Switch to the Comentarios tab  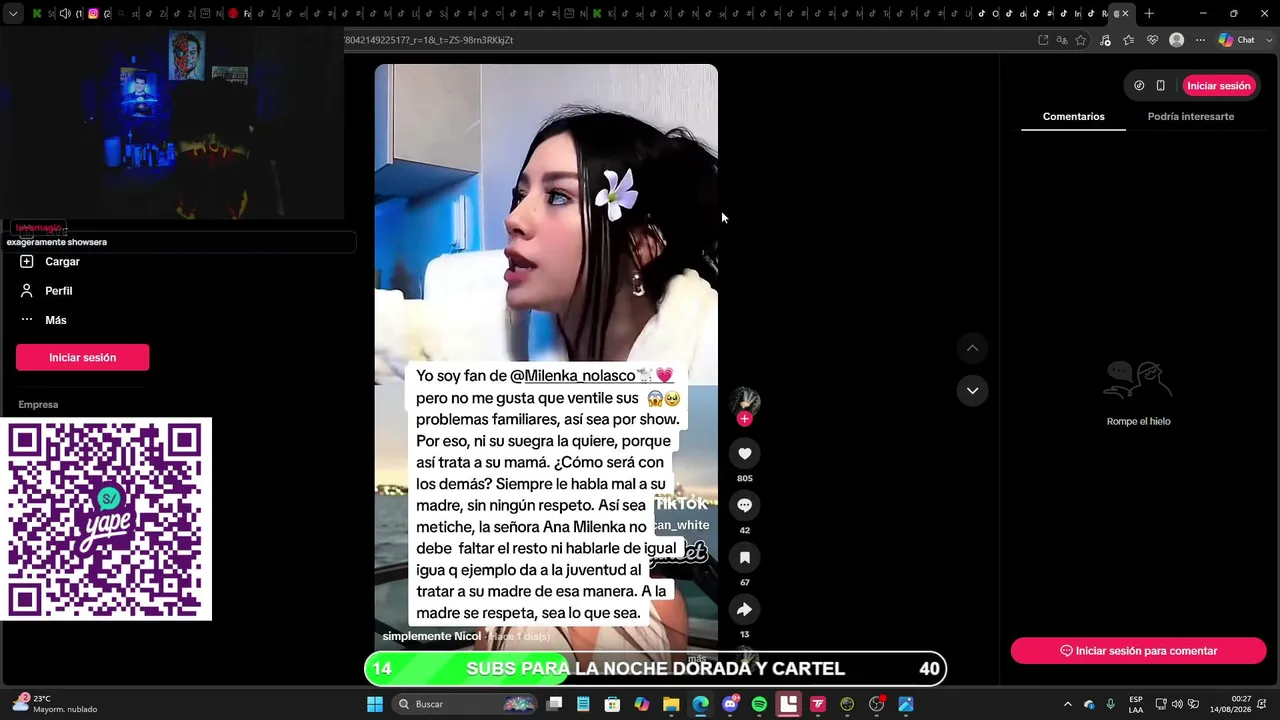[1073, 117]
